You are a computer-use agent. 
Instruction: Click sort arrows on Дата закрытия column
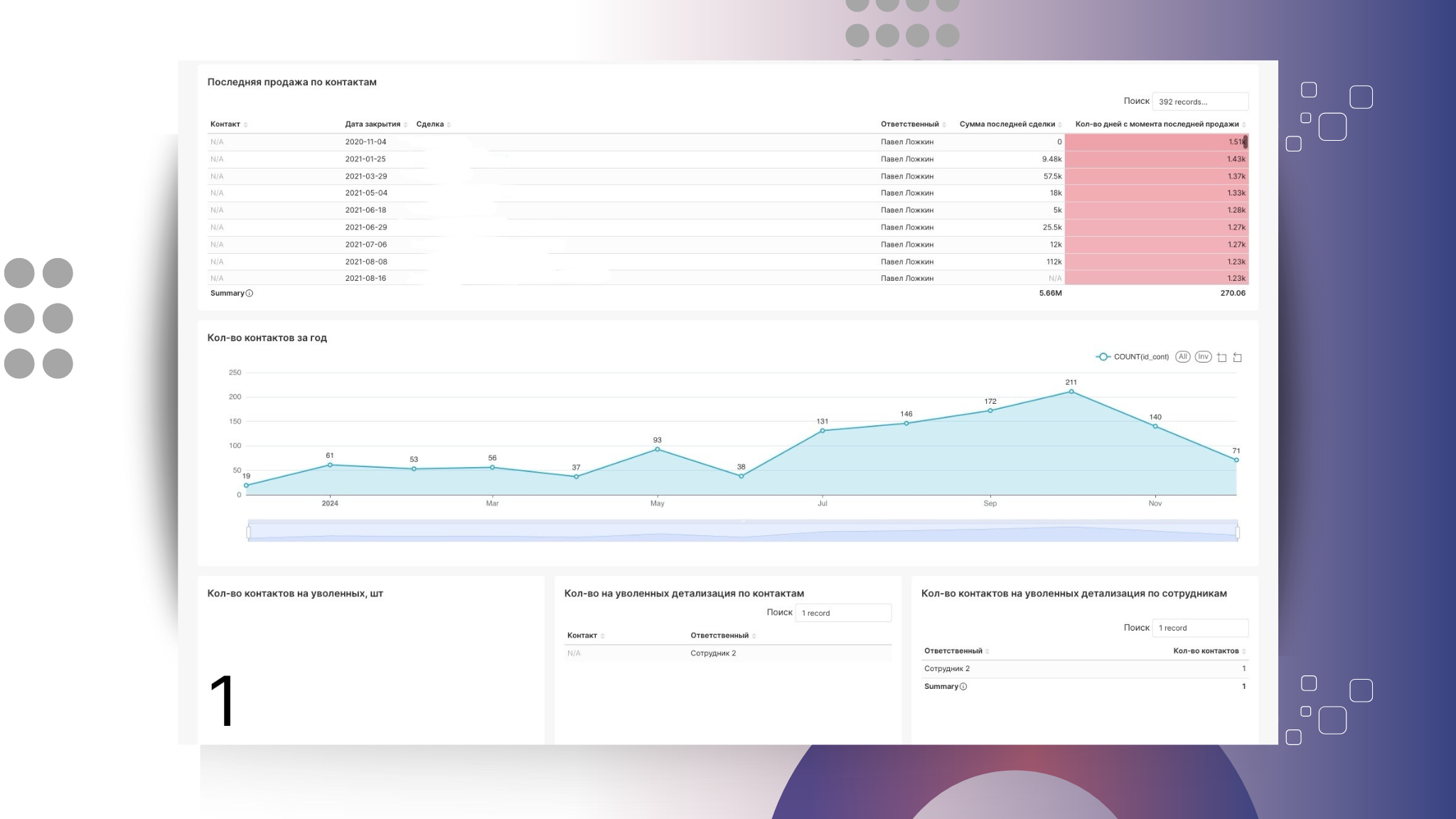click(405, 125)
